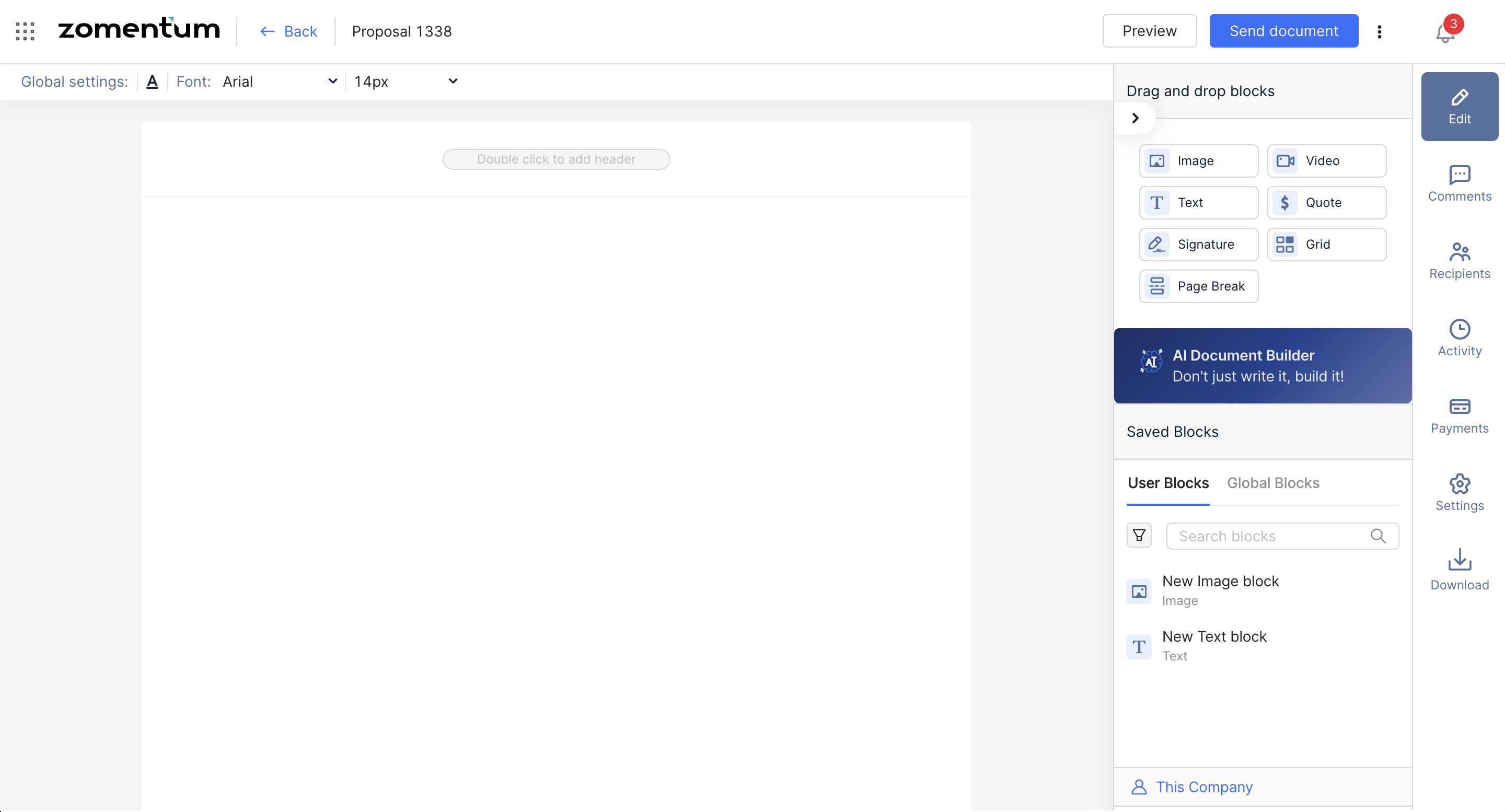Image resolution: width=1505 pixels, height=812 pixels.
Task: View the Activity history panel
Action: coord(1459,338)
